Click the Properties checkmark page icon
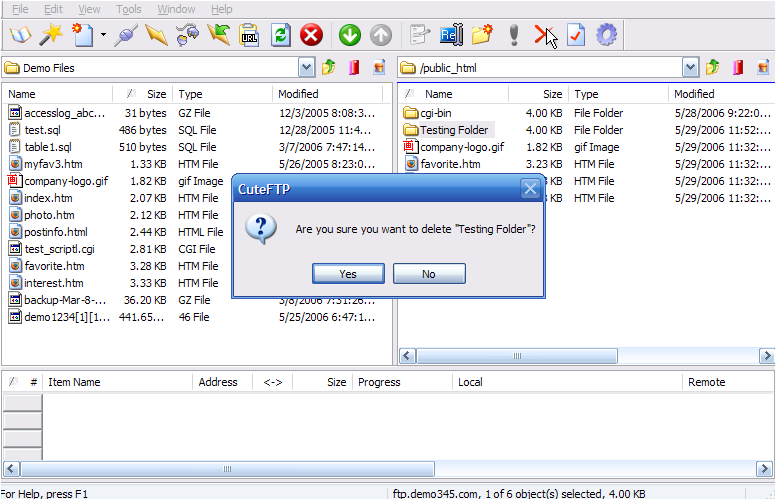 pyautogui.click(x=576, y=35)
